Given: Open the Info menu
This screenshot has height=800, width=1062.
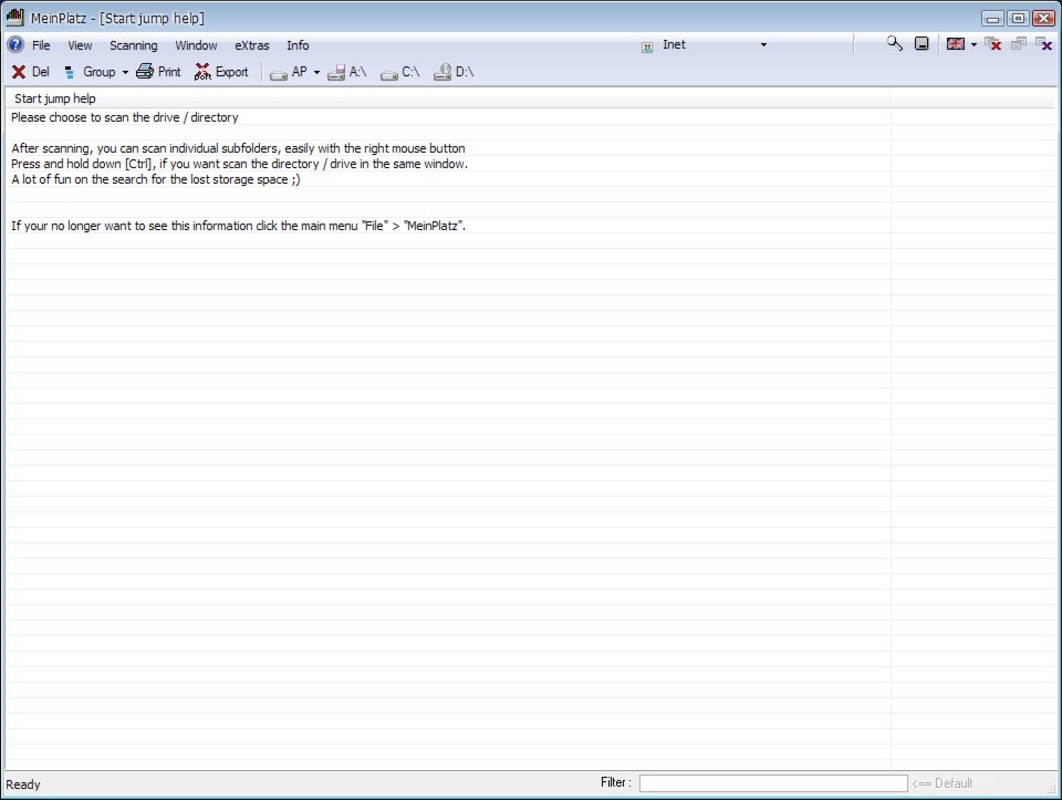Looking at the screenshot, I should point(297,45).
